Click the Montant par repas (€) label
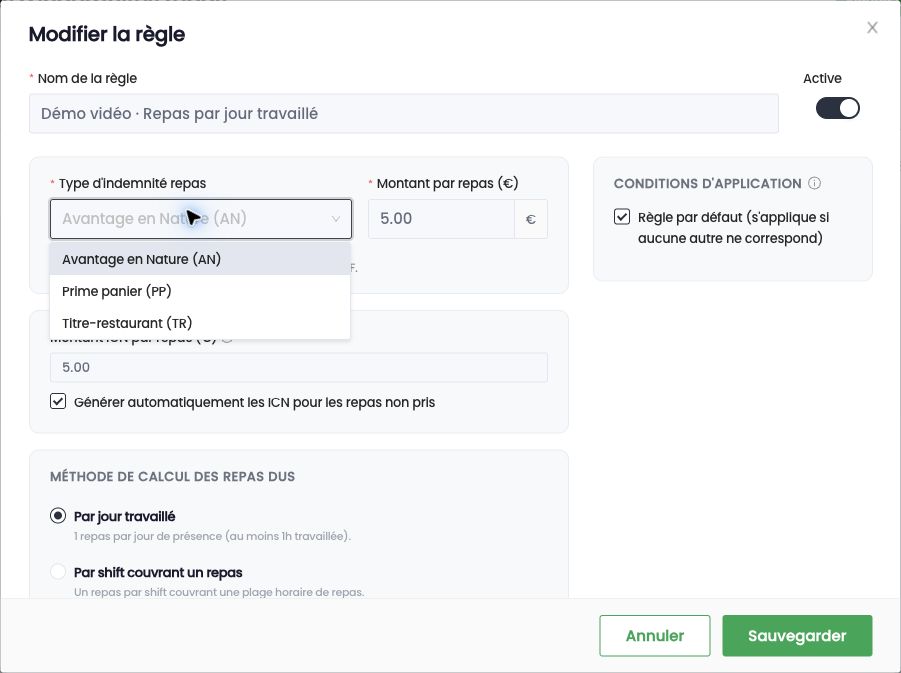 (448, 183)
